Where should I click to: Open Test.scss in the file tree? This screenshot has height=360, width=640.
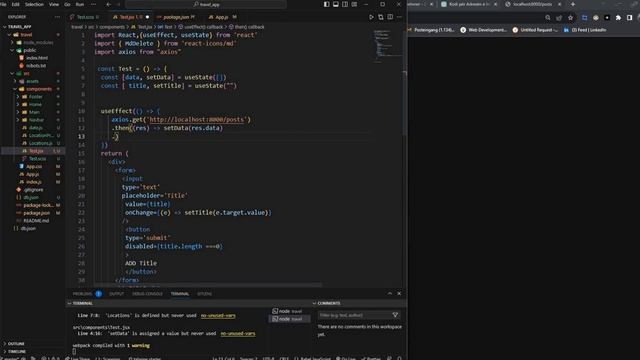tap(37, 159)
